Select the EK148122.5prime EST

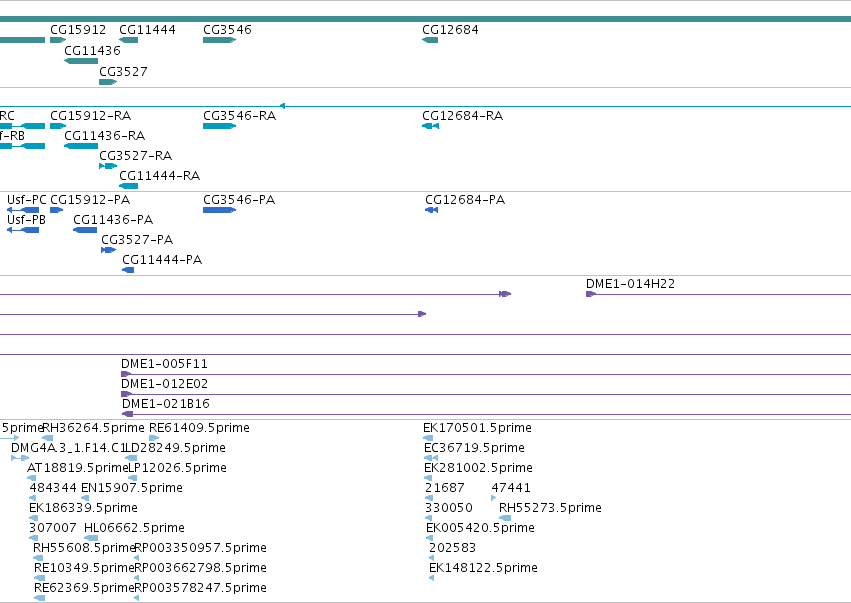coord(431,578)
